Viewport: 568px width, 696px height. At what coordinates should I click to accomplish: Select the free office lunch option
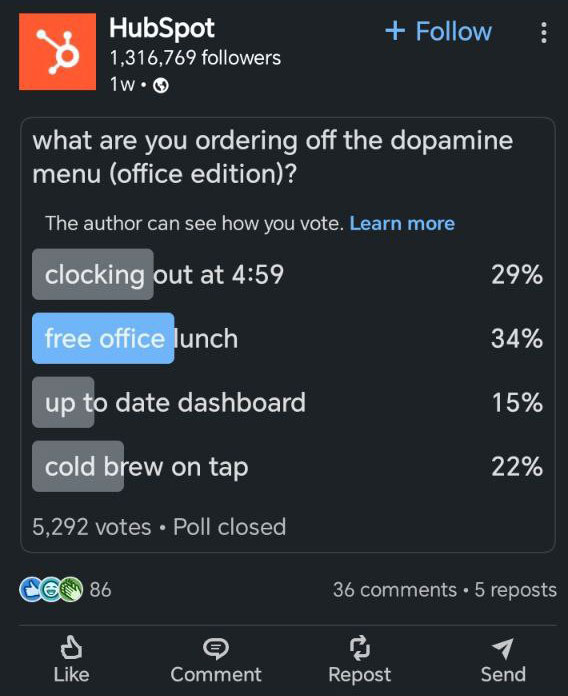pyautogui.click(x=287, y=338)
